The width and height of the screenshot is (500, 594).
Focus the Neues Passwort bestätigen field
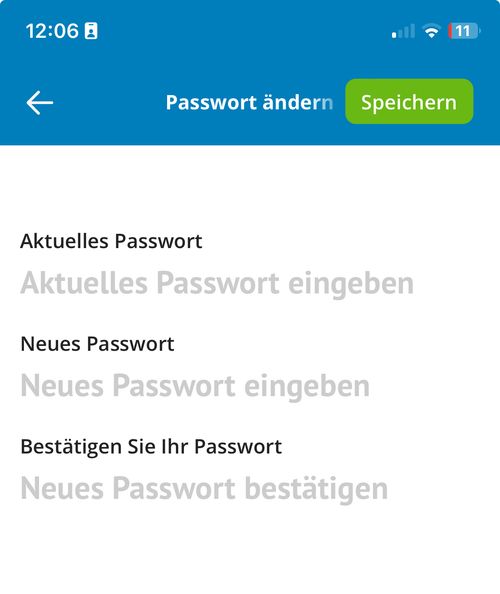click(250, 488)
